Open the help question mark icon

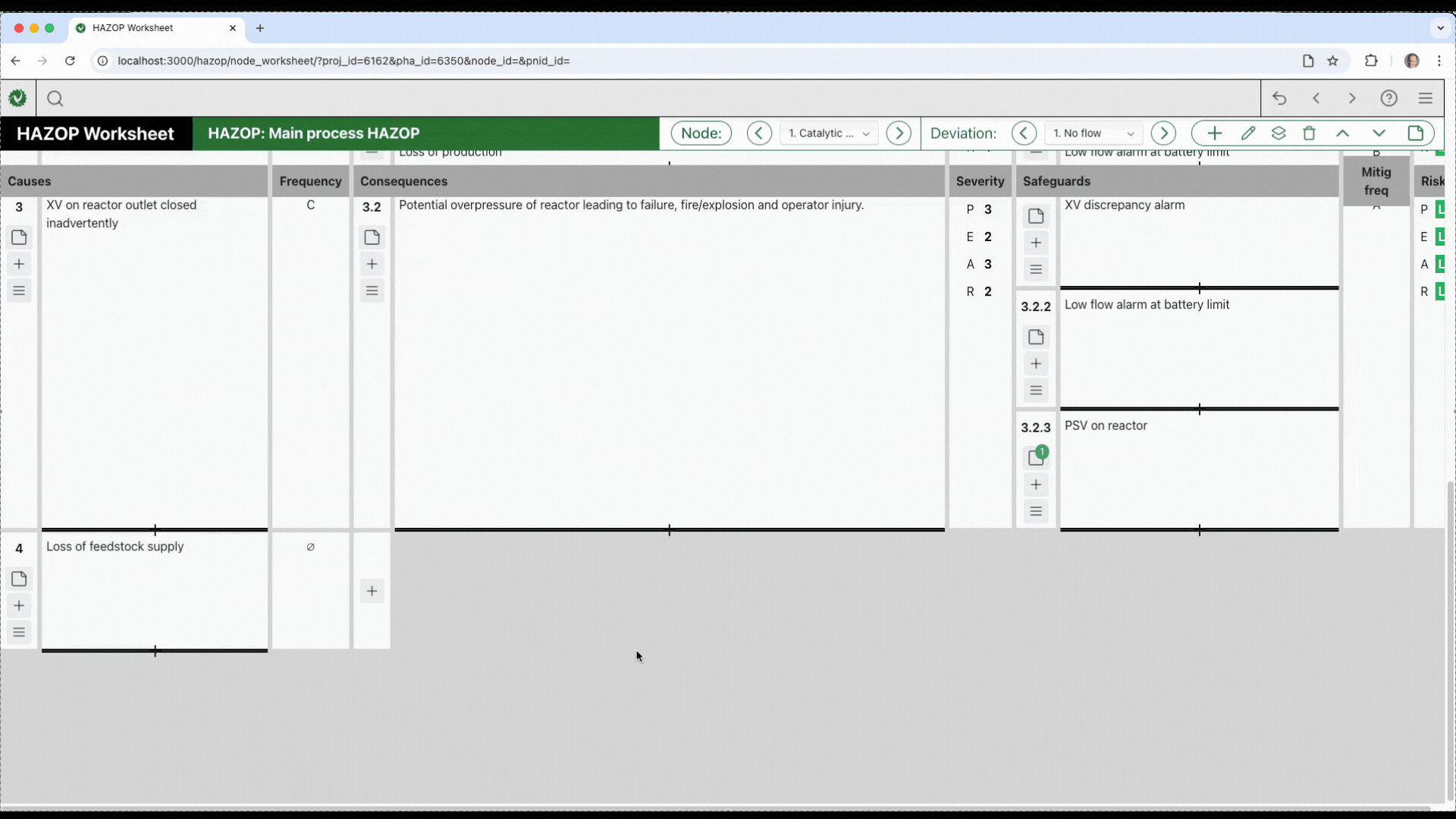tap(1389, 99)
